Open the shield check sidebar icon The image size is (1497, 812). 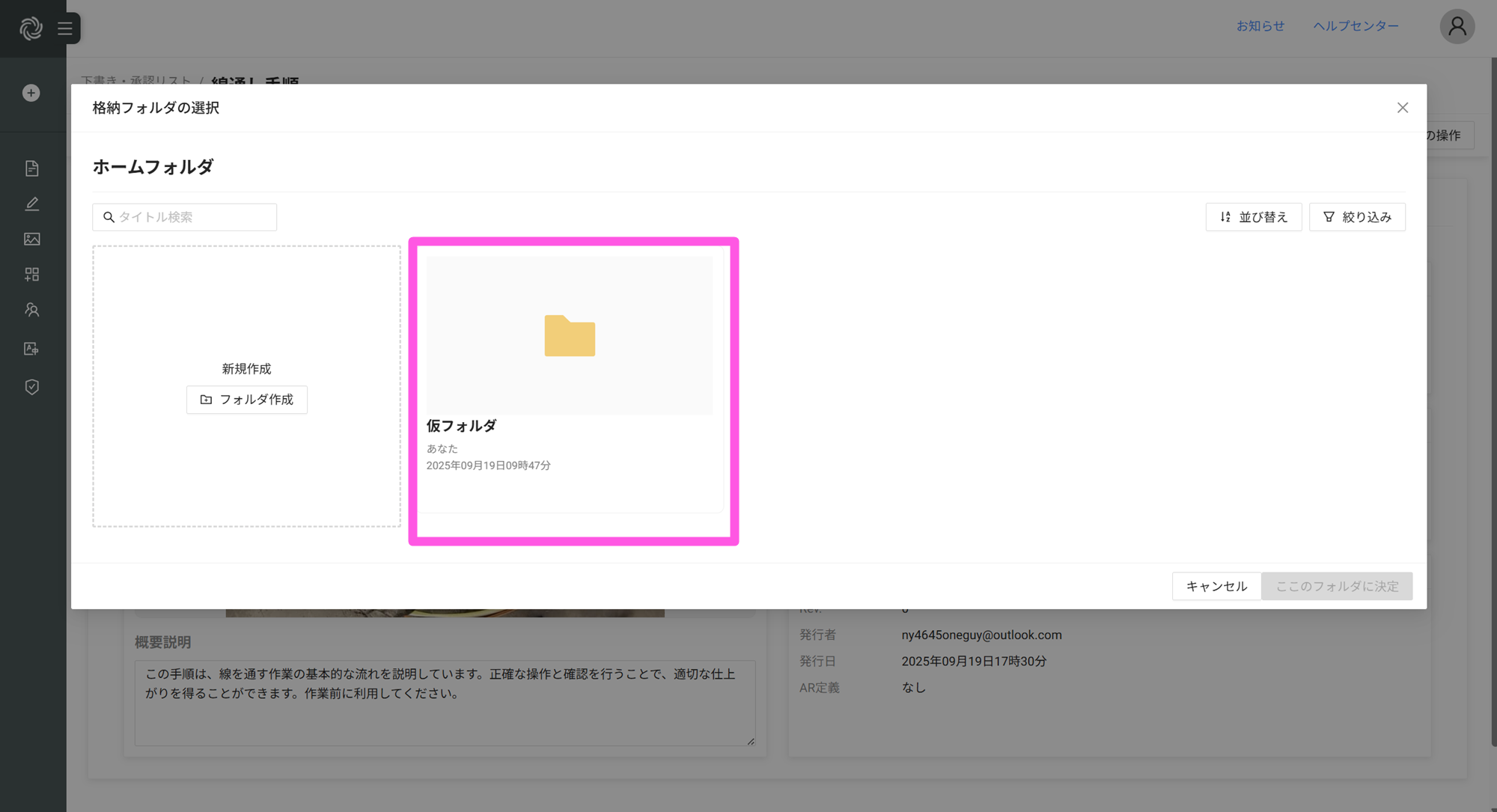click(31, 387)
